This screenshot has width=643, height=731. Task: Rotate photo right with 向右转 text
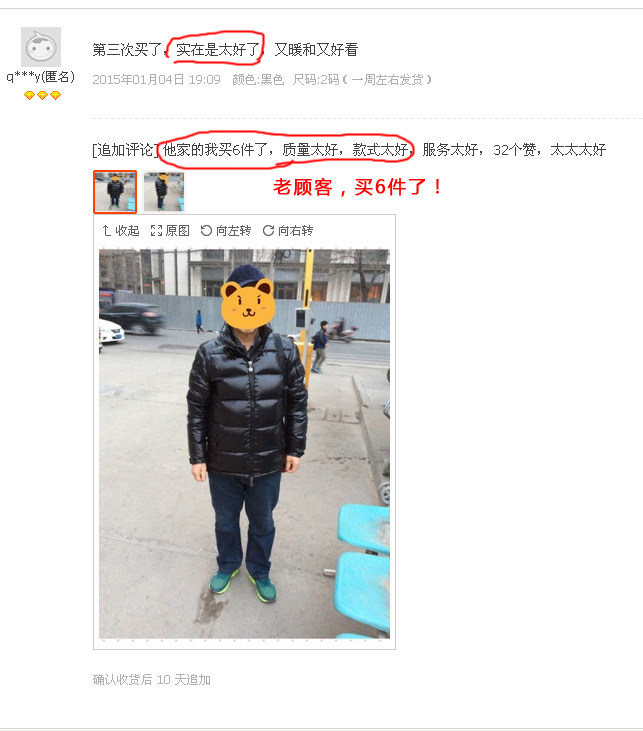[x=296, y=230]
